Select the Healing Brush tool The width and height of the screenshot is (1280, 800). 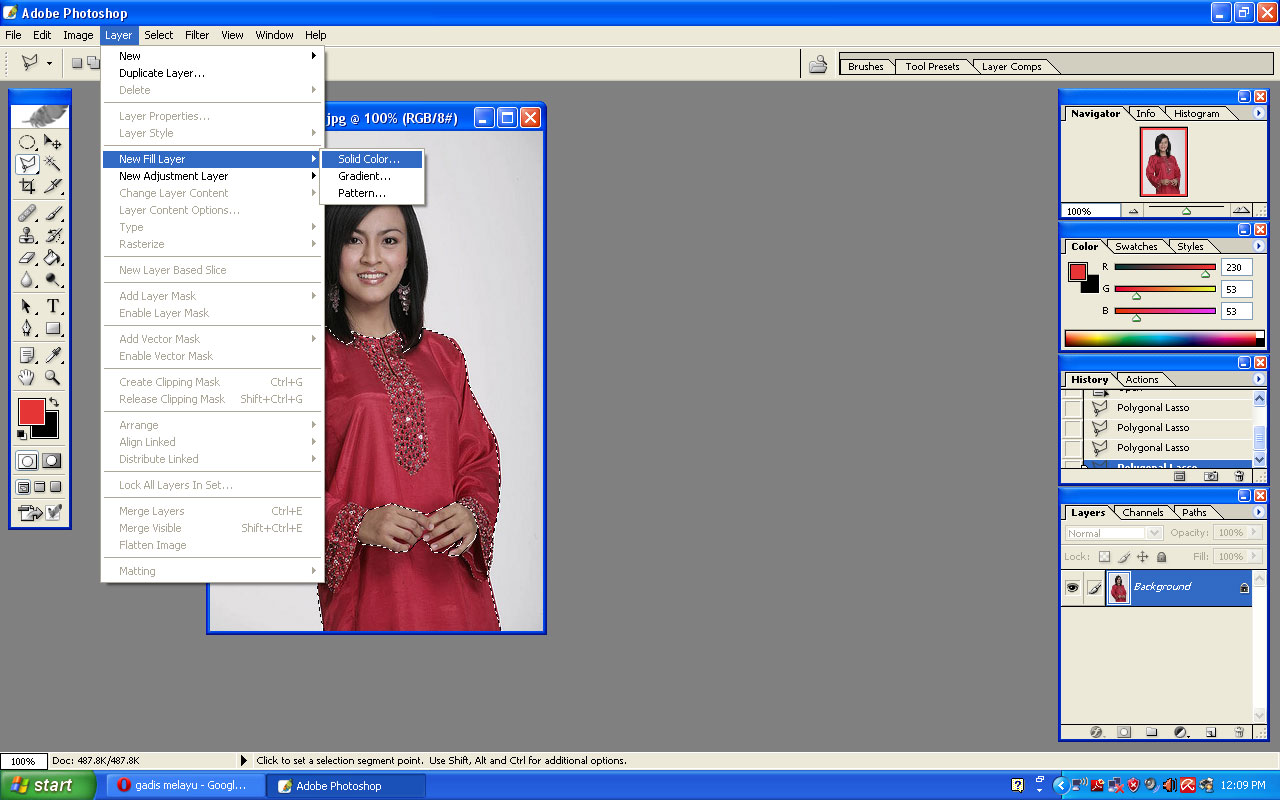(27, 213)
